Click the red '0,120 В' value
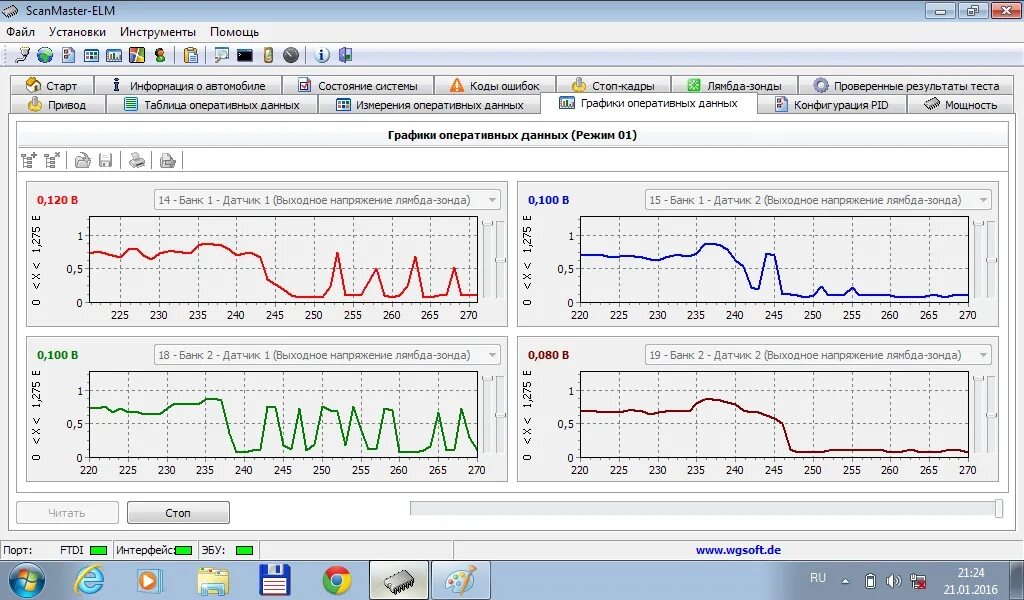Viewport: 1024px width, 600px height. pyautogui.click(x=57, y=200)
